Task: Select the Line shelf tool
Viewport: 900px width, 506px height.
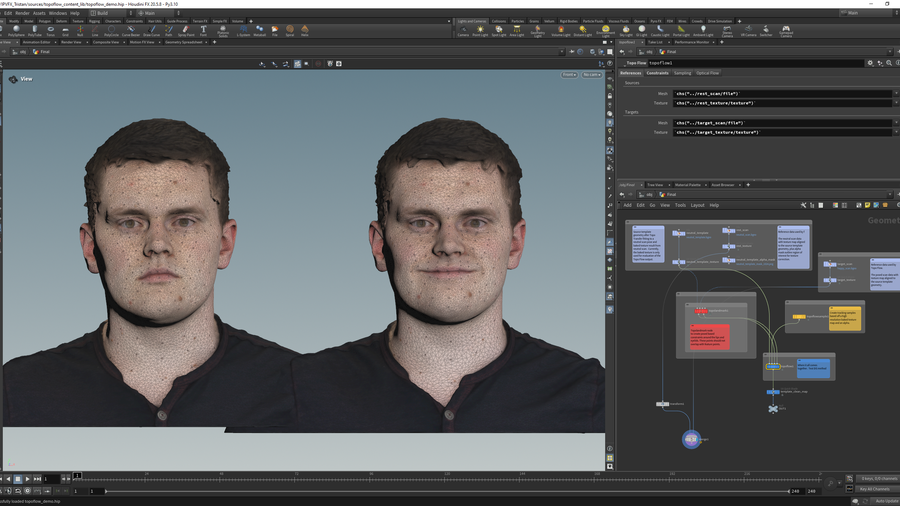Action: (95, 30)
